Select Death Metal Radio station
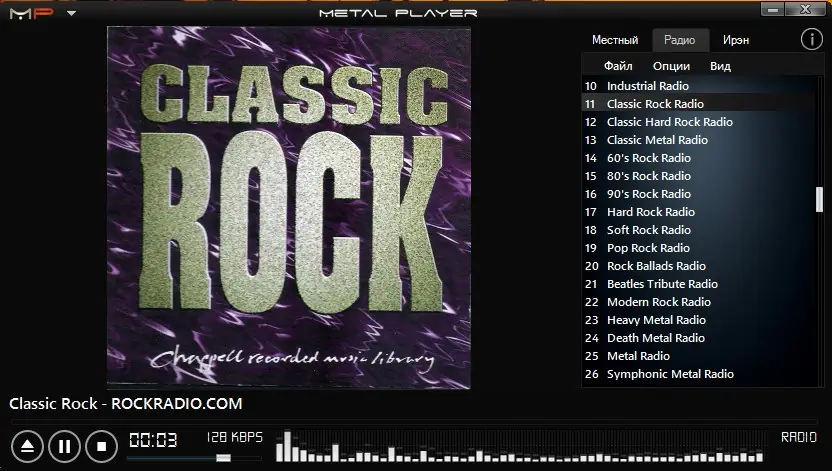Image resolution: width=832 pixels, height=471 pixels. point(698,338)
